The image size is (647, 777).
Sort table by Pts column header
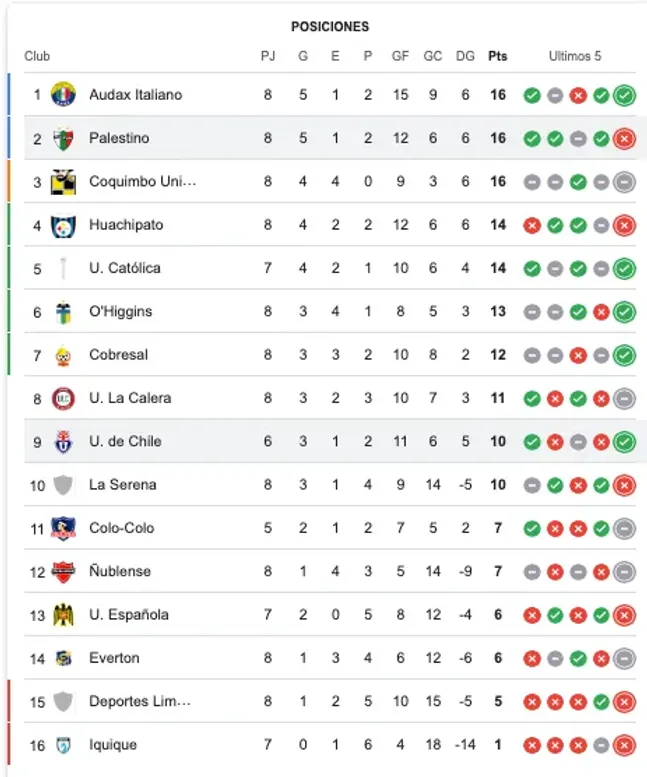[497, 56]
